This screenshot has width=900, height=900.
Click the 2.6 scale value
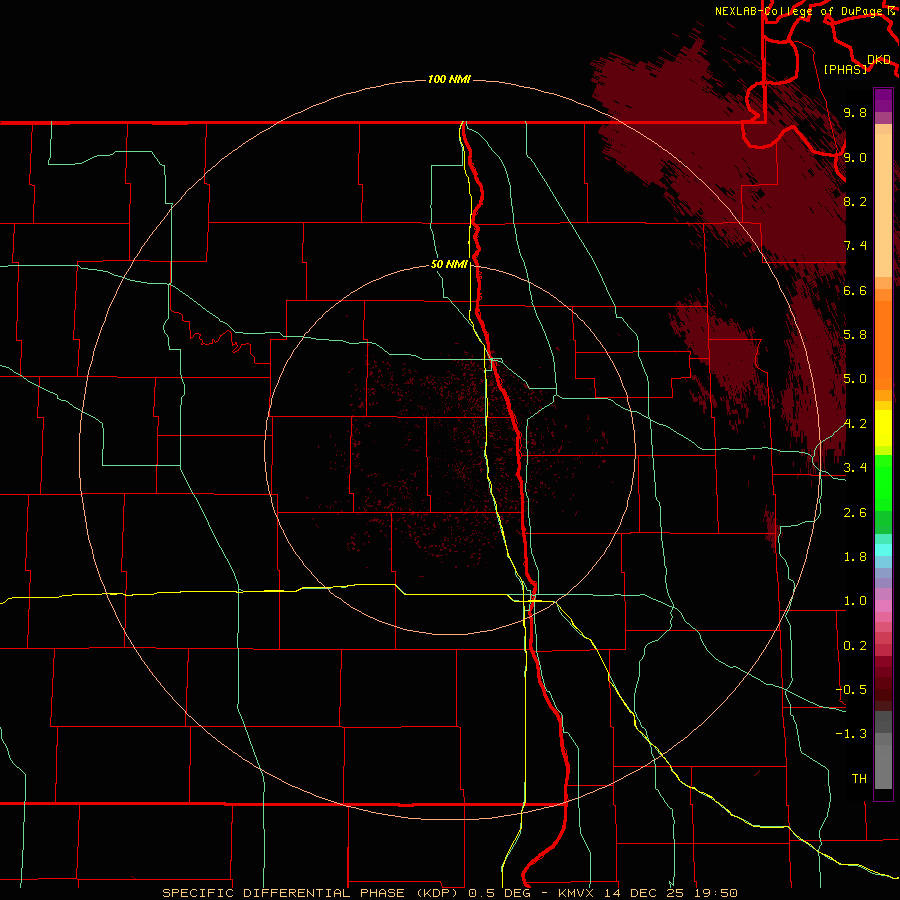pyautogui.click(x=855, y=513)
